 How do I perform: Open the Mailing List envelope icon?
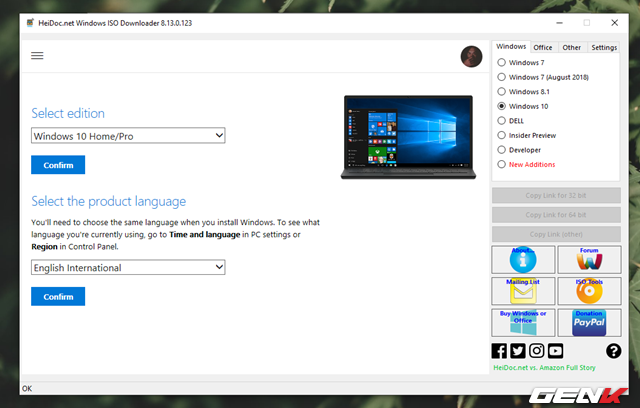coord(523,291)
